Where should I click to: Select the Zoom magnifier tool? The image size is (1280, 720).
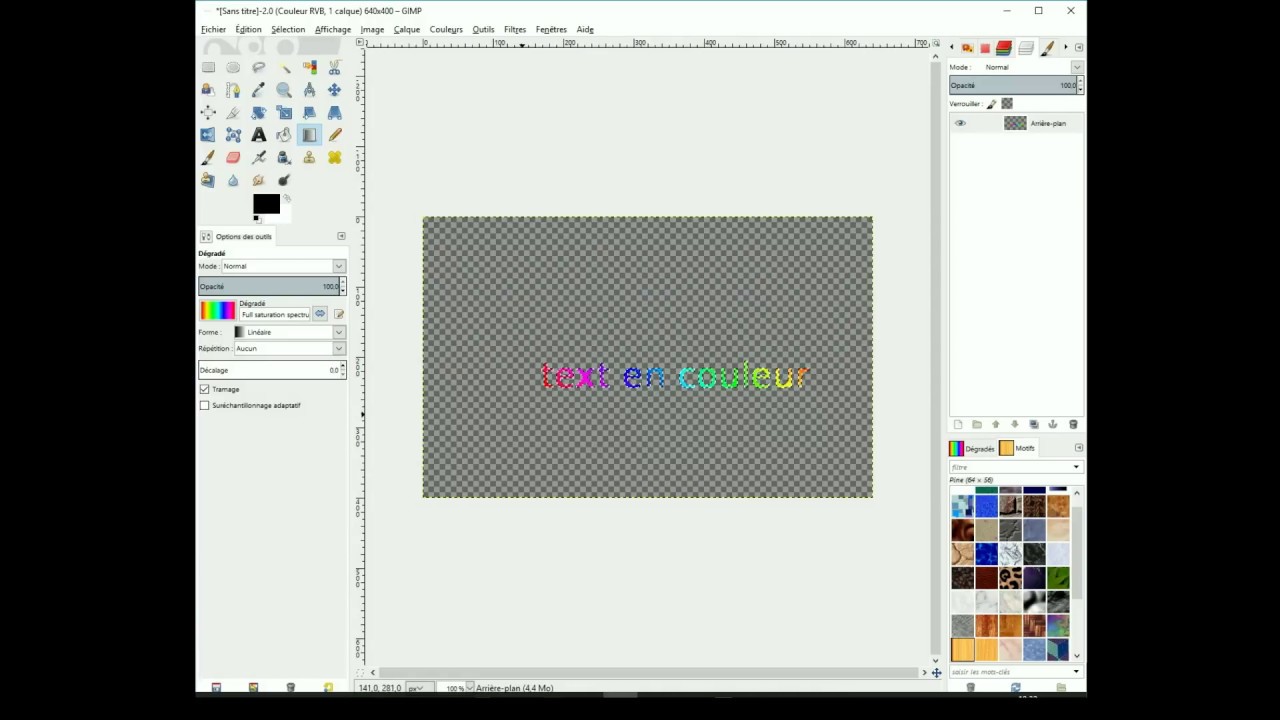[284, 90]
